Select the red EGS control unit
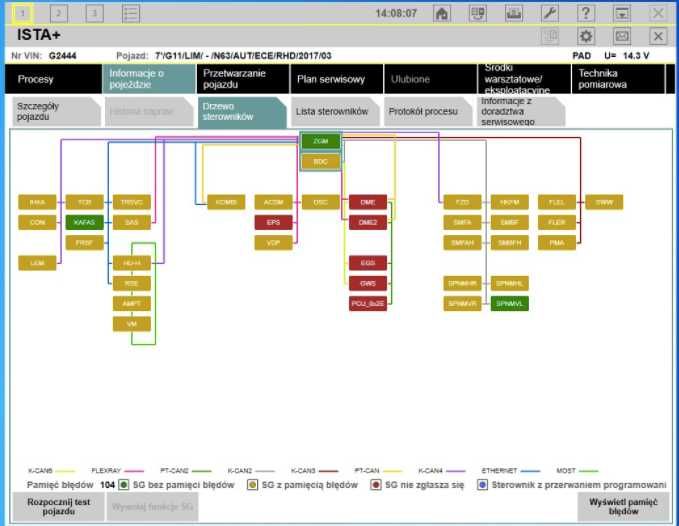 (368, 263)
